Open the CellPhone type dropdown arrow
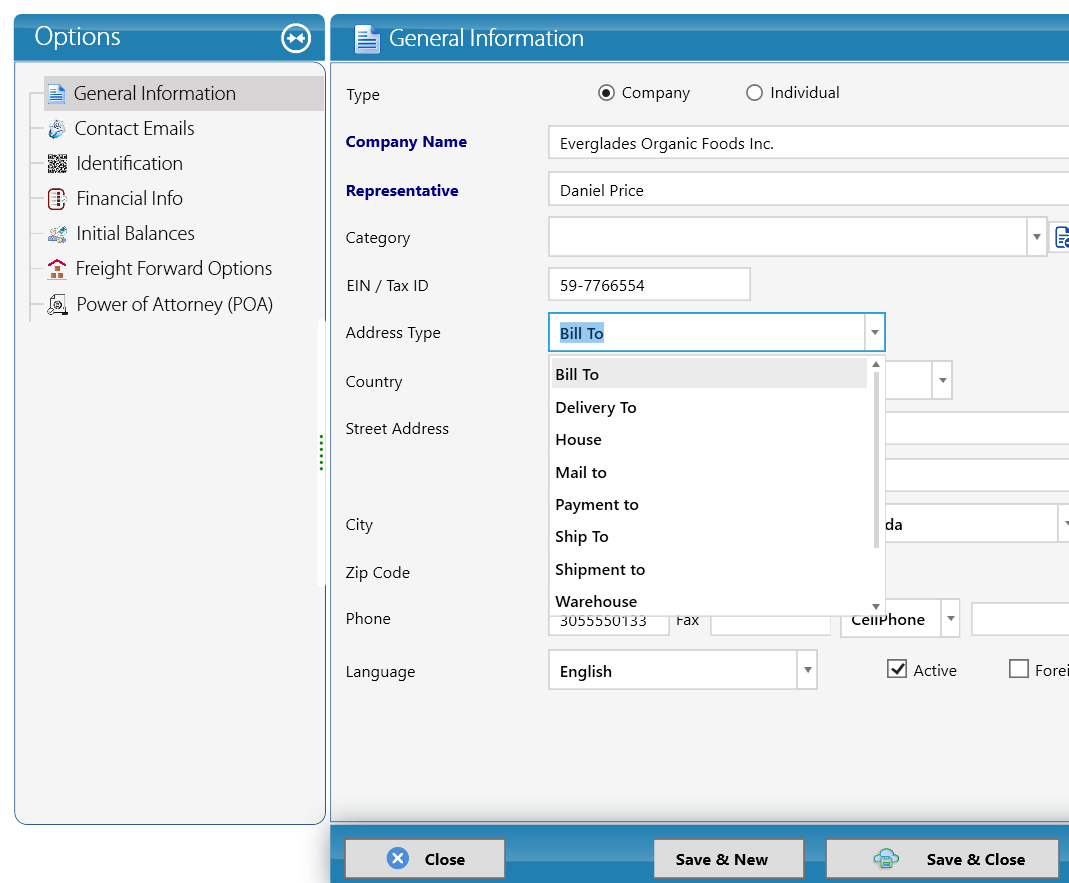The height and width of the screenshot is (883, 1069). click(950, 618)
